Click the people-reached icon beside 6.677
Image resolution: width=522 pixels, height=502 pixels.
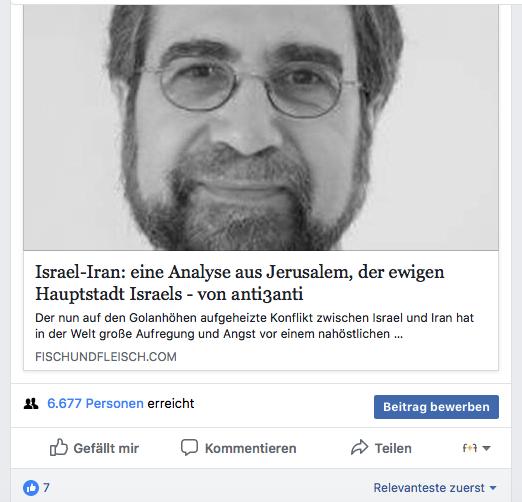pos(31,404)
